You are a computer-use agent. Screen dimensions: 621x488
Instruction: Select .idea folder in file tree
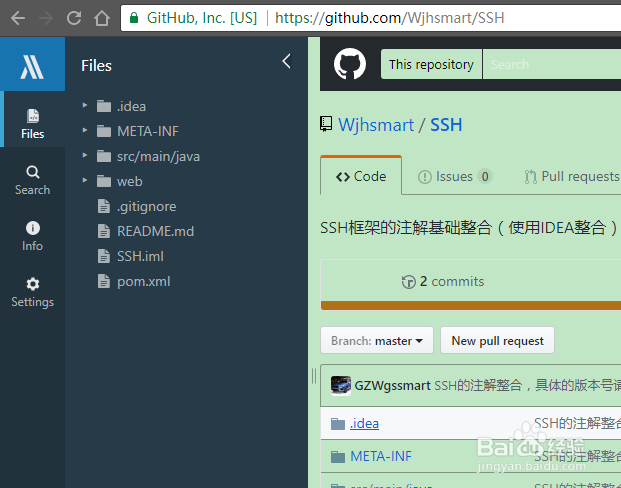point(131,106)
